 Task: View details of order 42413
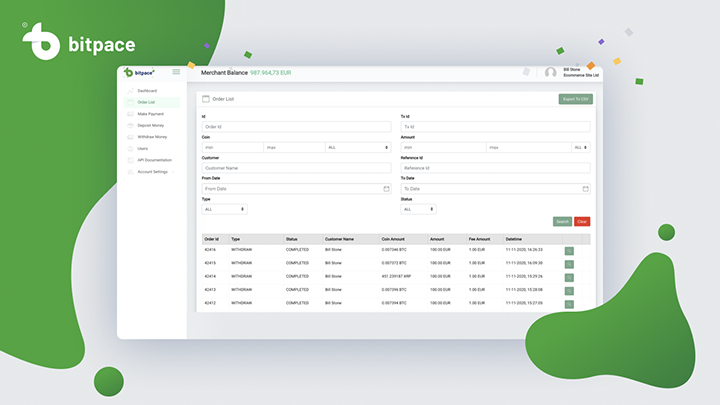[x=569, y=291]
